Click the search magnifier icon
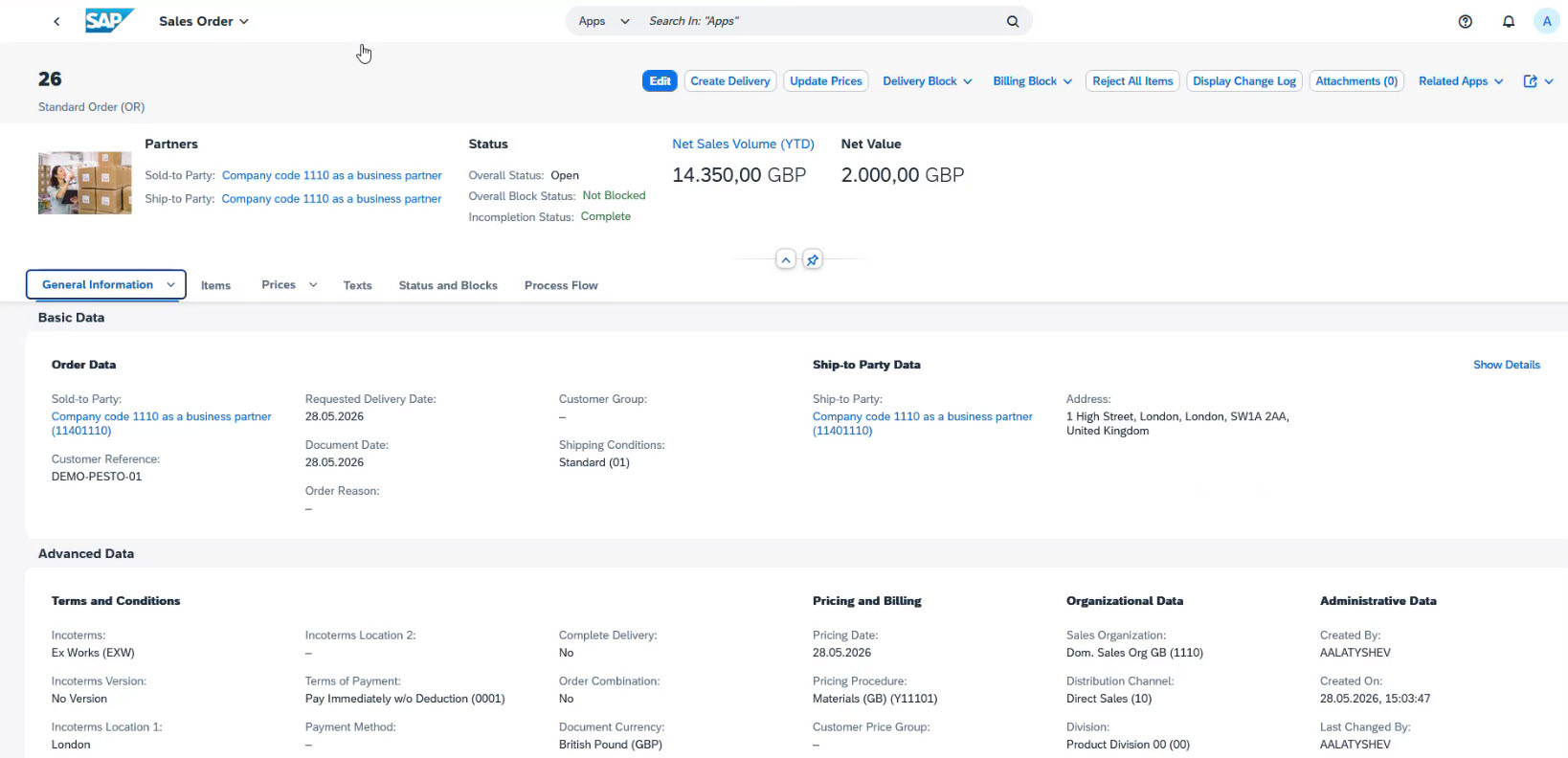This screenshot has width=1568, height=758. (x=1013, y=21)
